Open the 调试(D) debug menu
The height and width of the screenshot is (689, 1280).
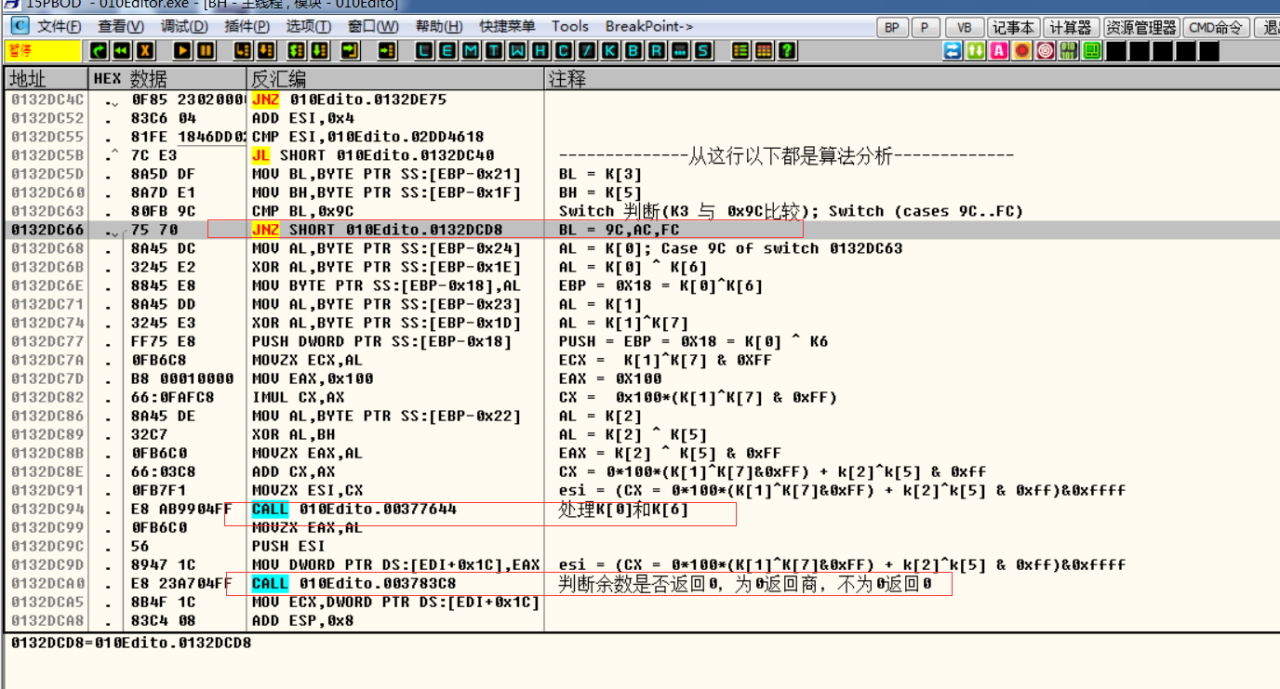[184, 27]
